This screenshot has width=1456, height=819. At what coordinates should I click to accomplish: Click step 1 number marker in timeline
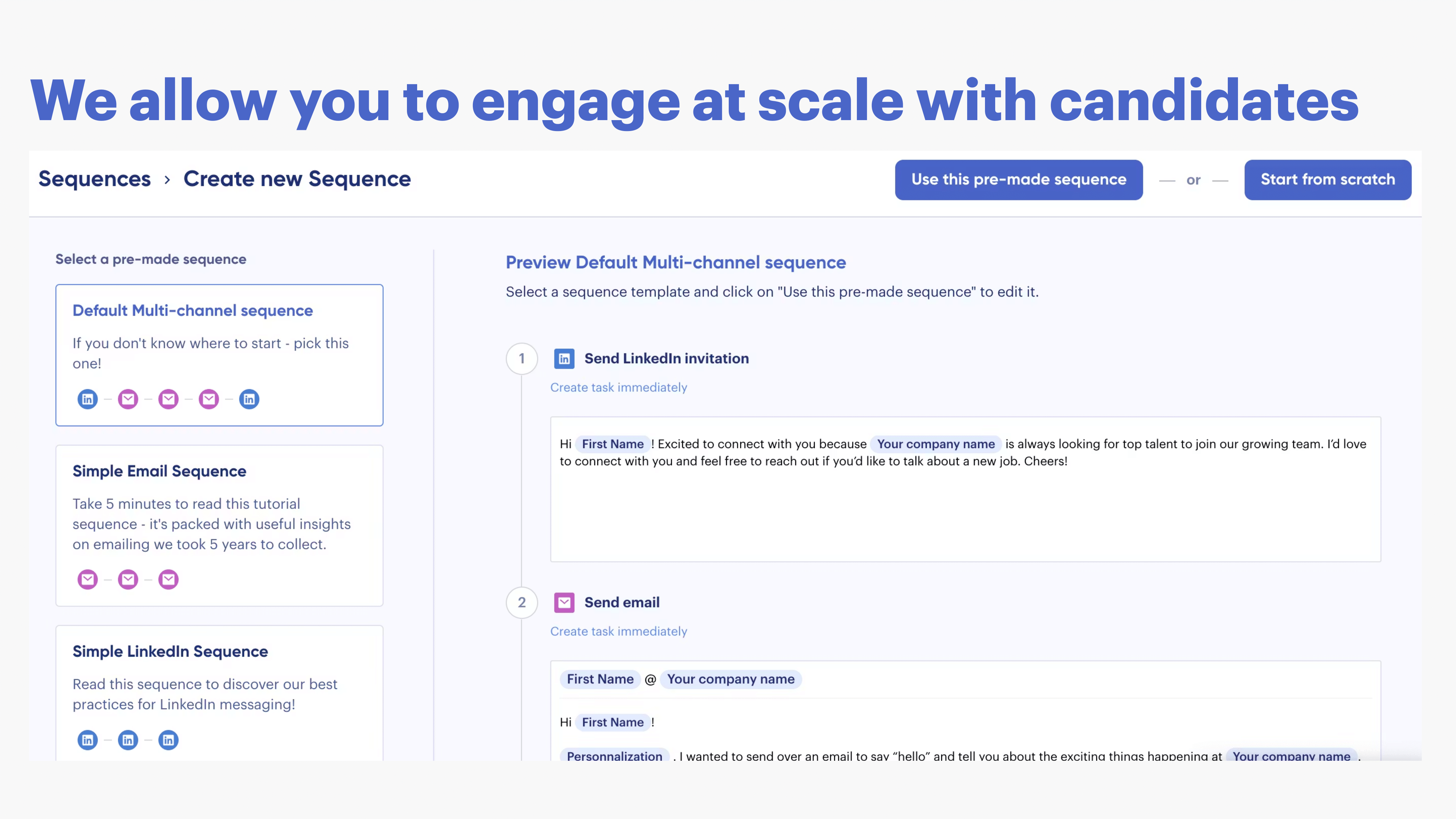[x=522, y=358]
